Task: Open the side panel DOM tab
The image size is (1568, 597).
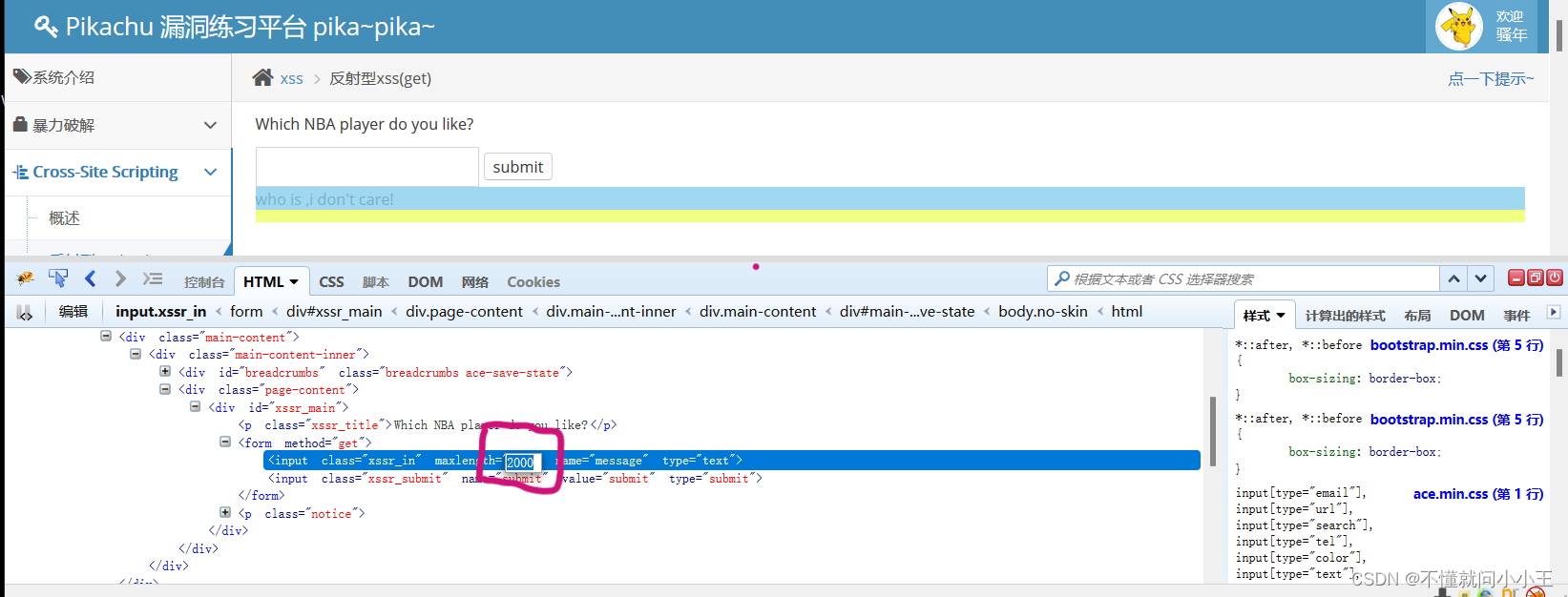Action: point(1467,315)
